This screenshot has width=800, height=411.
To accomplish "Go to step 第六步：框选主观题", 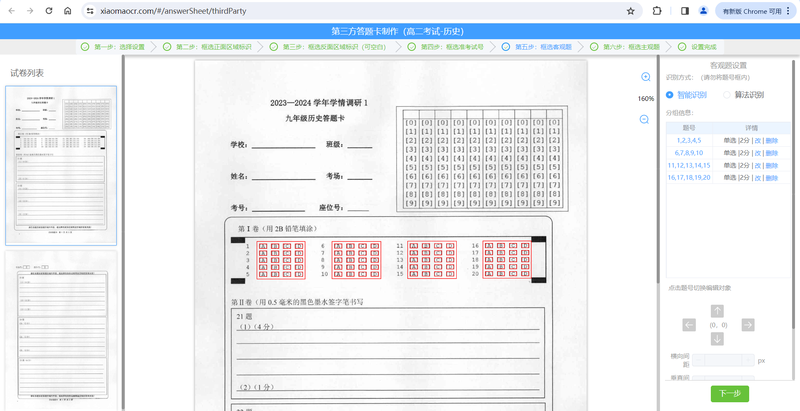I will [x=625, y=47].
